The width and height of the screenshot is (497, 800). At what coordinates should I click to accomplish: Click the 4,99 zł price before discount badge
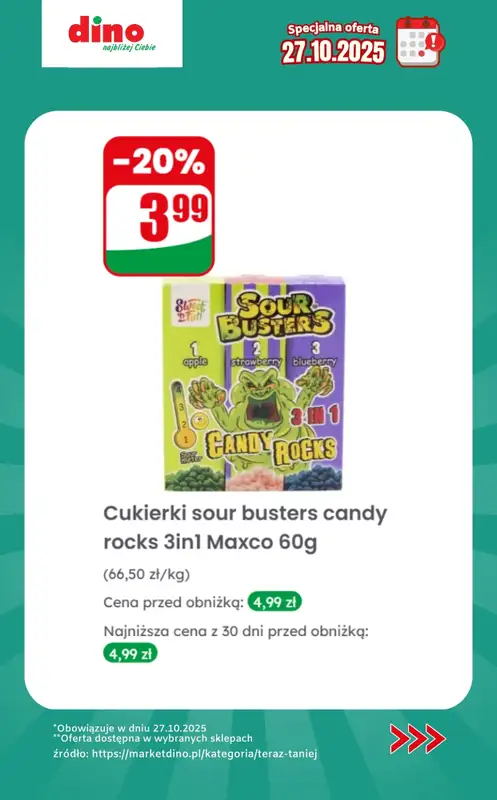(275, 602)
